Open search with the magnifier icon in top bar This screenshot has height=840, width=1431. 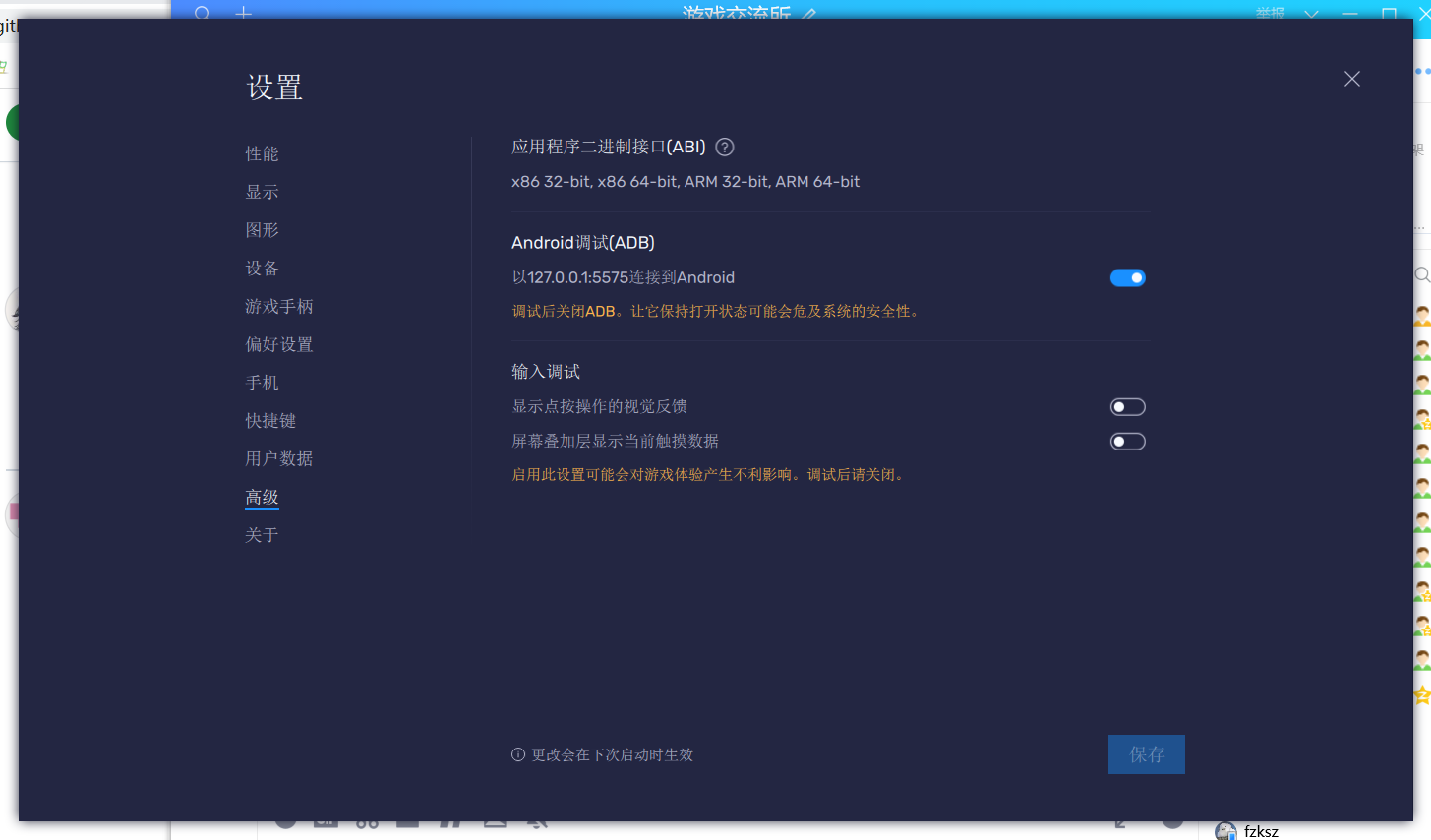click(x=201, y=15)
